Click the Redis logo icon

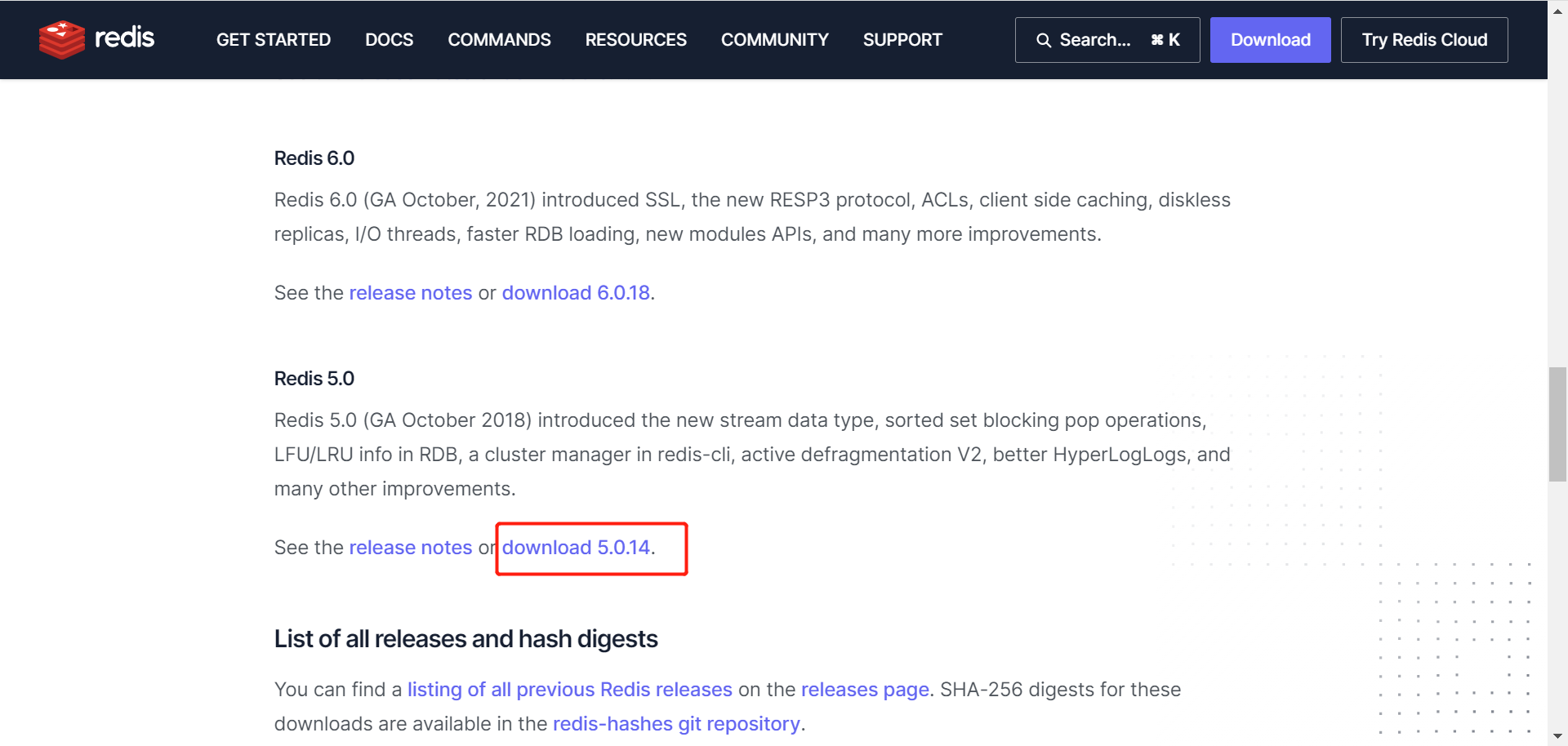point(62,39)
